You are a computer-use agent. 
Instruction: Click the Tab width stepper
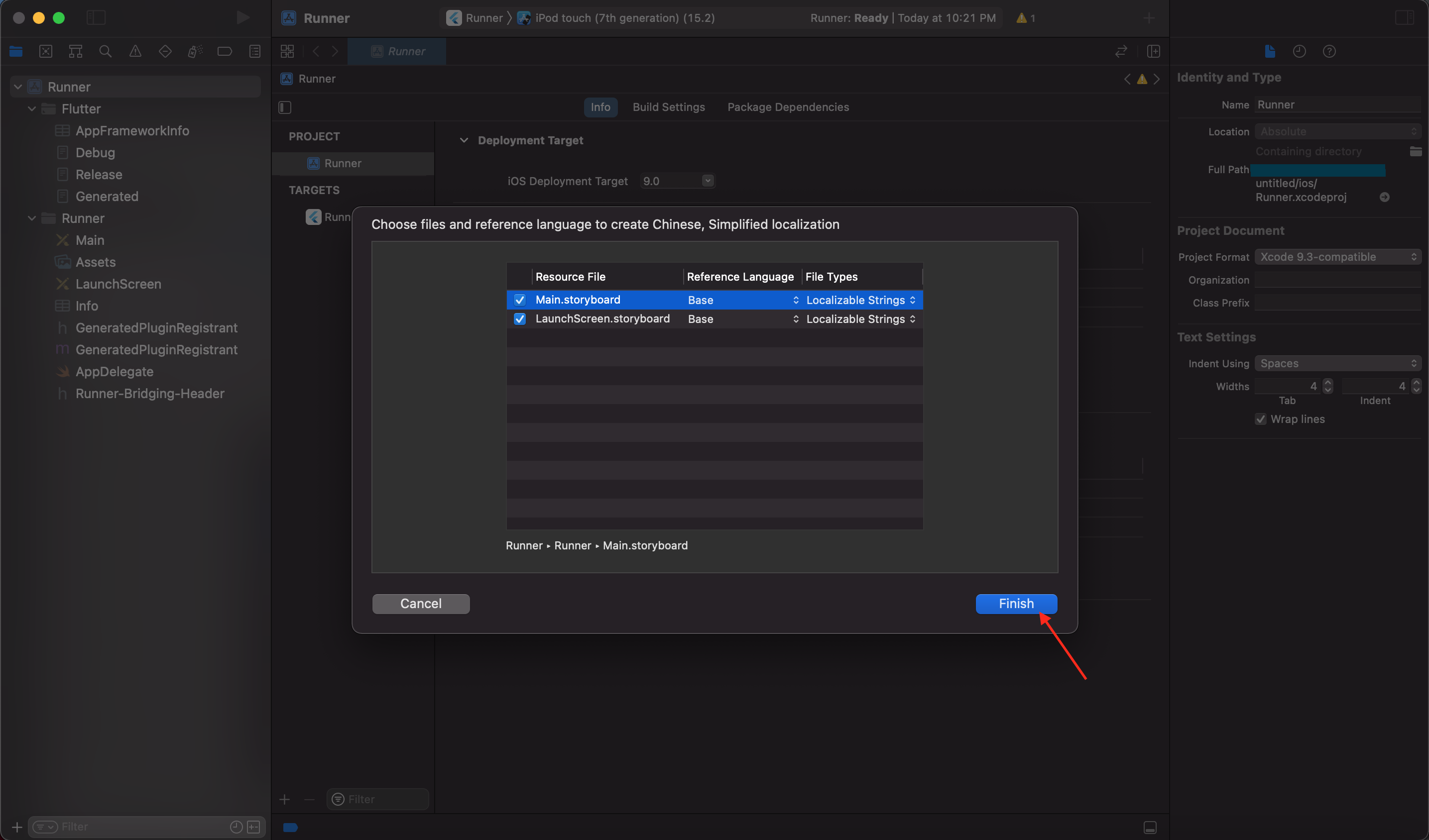(x=1327, y=387)
